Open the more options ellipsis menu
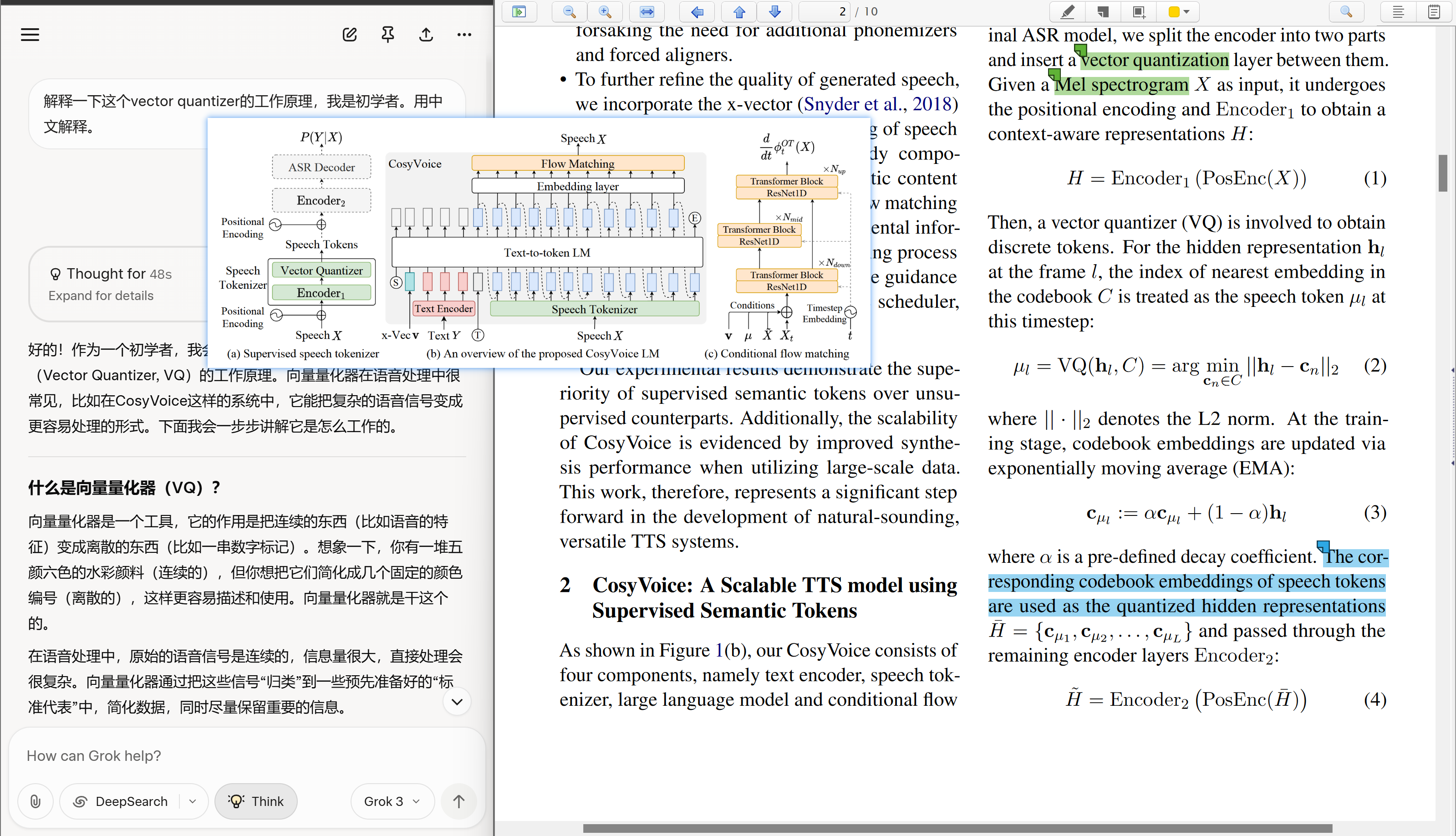The width and height of the screenshot is (1456, 836). pyautogui.click(x=464, y=35)
